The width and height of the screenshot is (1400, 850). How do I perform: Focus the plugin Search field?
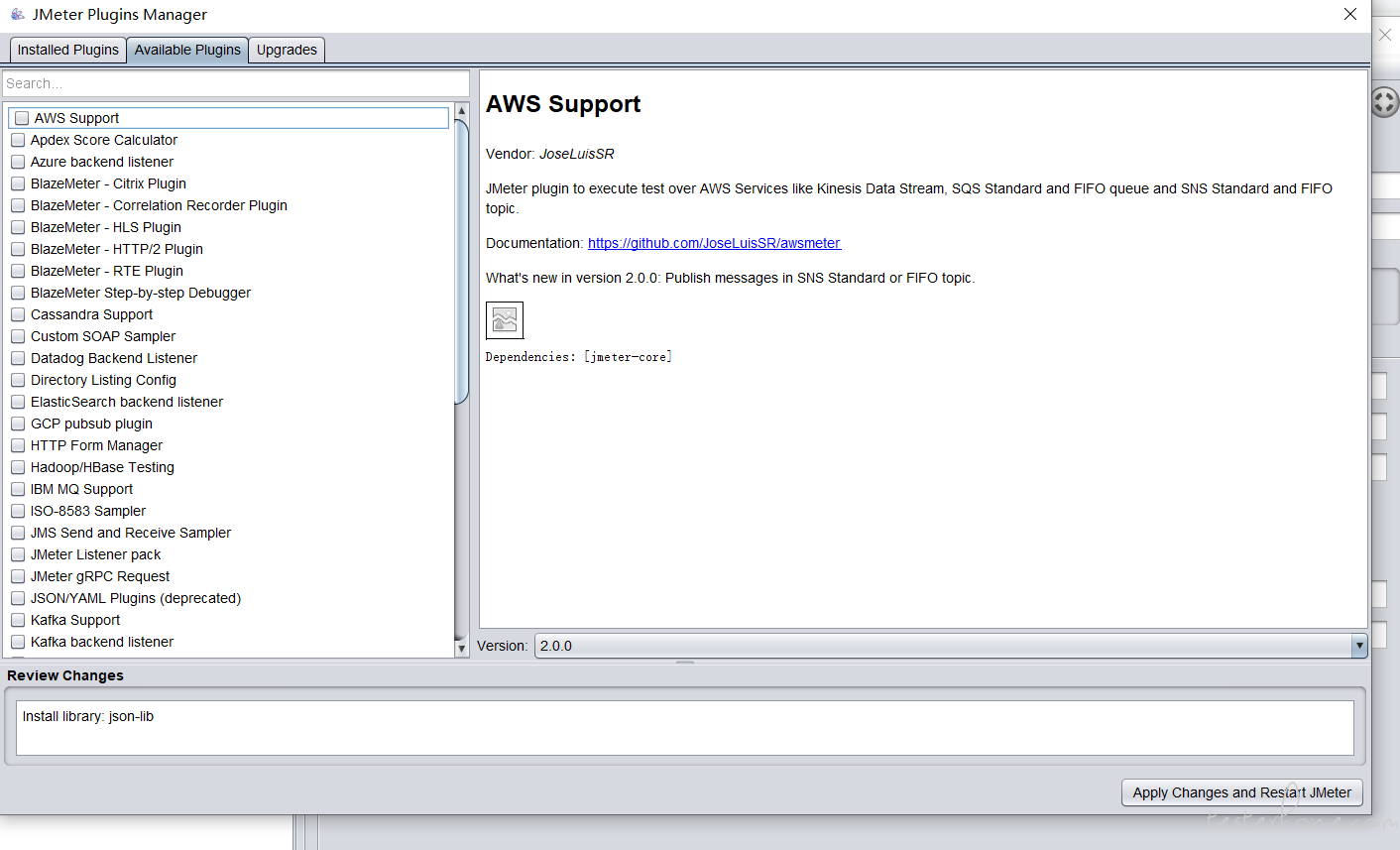[236, 83]
